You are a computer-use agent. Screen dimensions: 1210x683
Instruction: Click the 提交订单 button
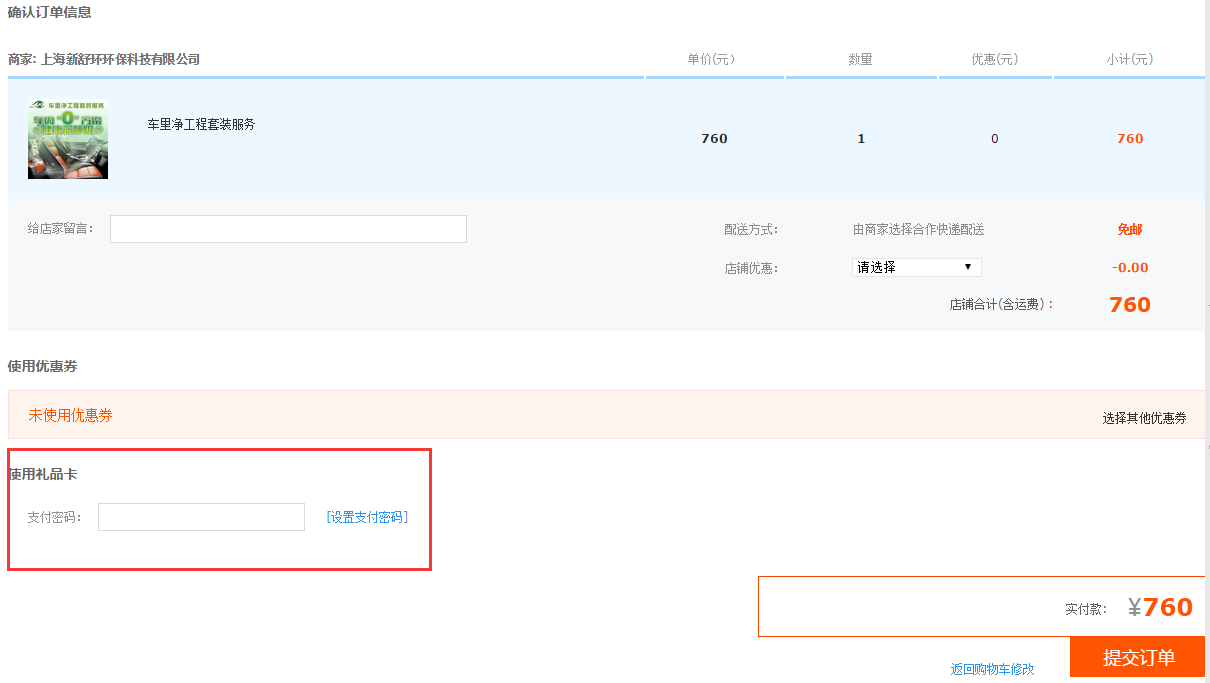(x=1138, y=657)
